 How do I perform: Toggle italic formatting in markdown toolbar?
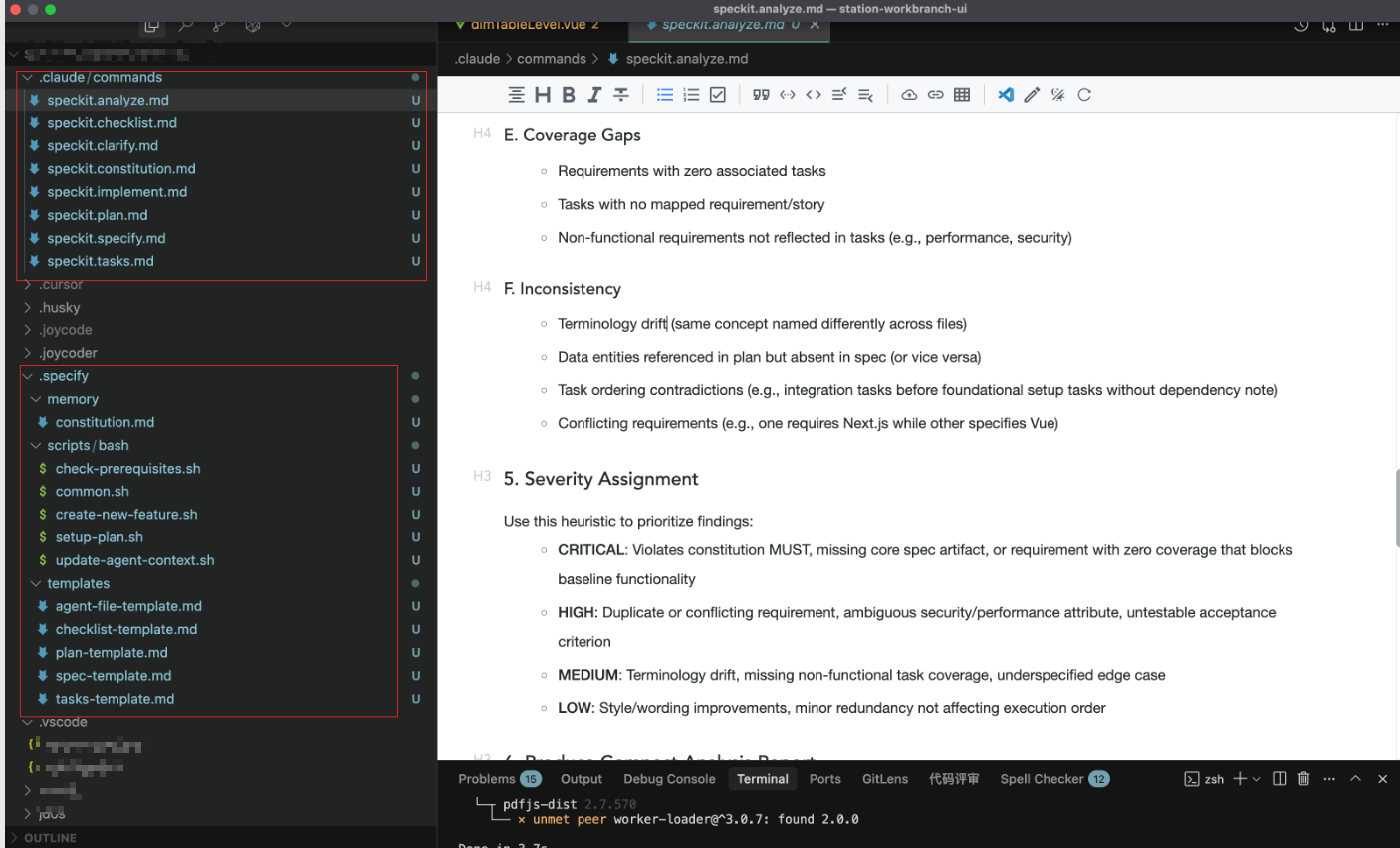(x=594, y=95)
